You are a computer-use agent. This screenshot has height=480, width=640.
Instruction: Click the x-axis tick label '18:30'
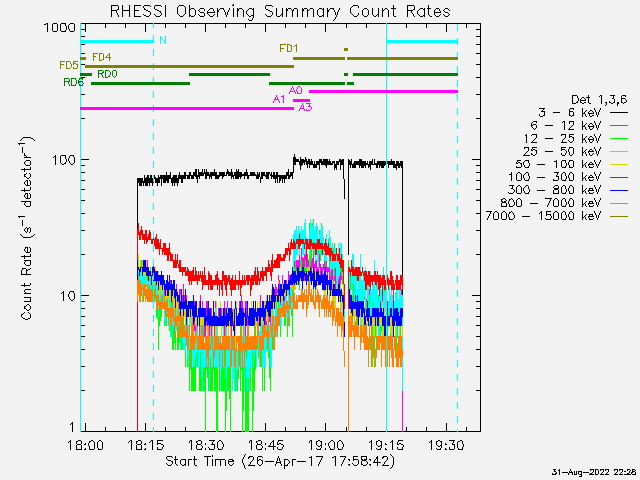[x=206, y=445]
